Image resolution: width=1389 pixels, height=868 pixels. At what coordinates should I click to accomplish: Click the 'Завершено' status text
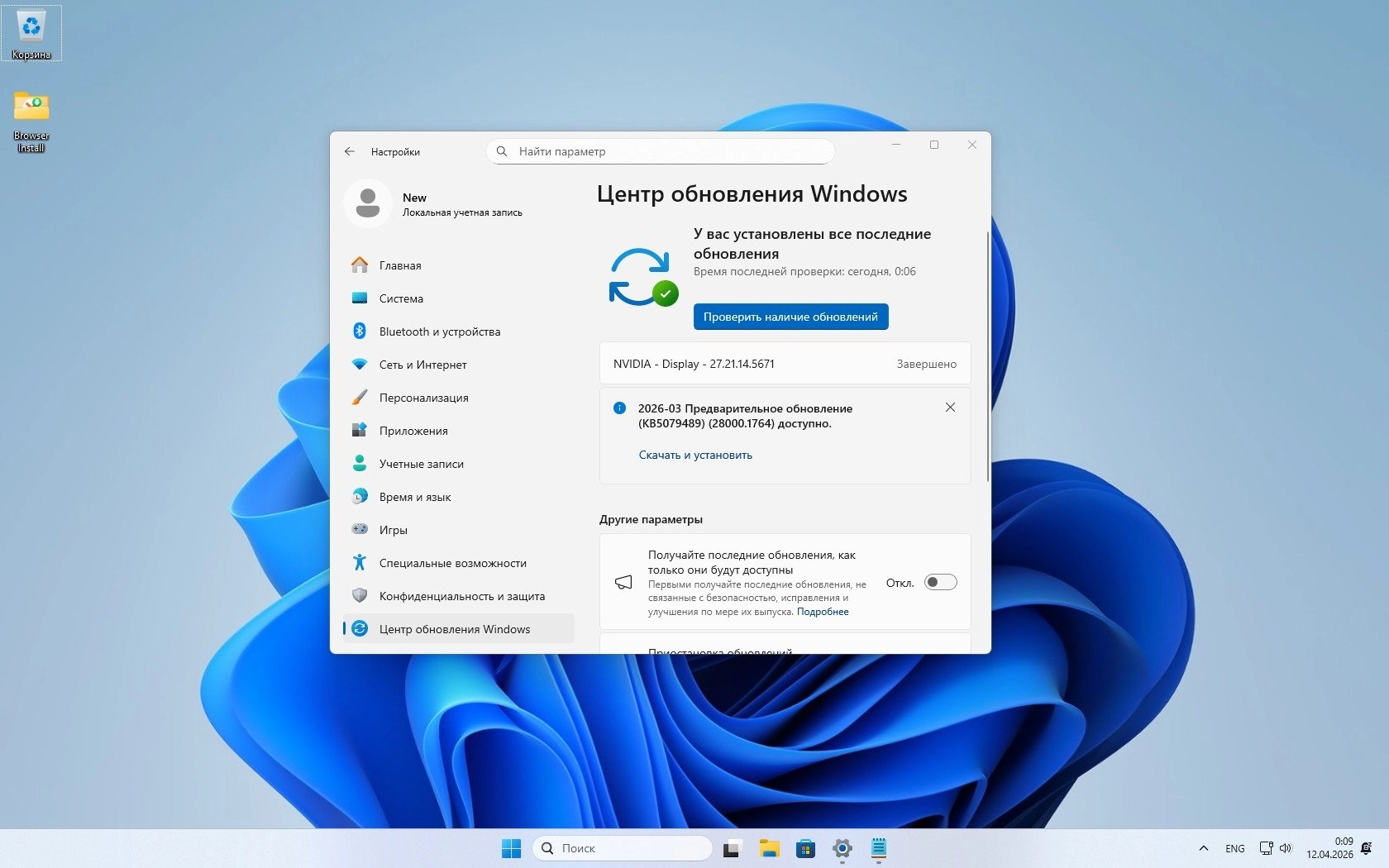click(x=926, y=364)
